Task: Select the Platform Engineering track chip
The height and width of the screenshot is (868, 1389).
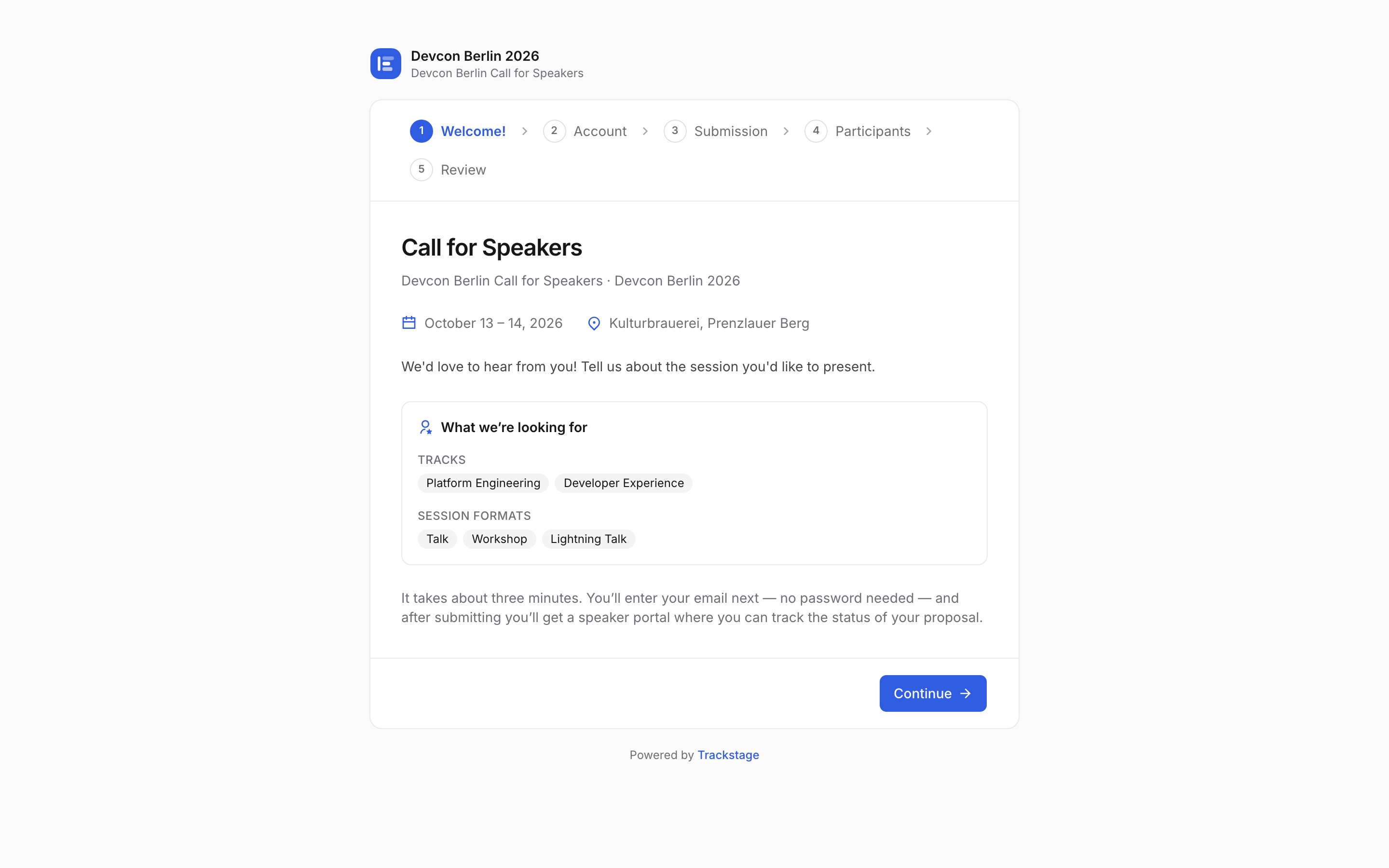Action: coord(483,483)
